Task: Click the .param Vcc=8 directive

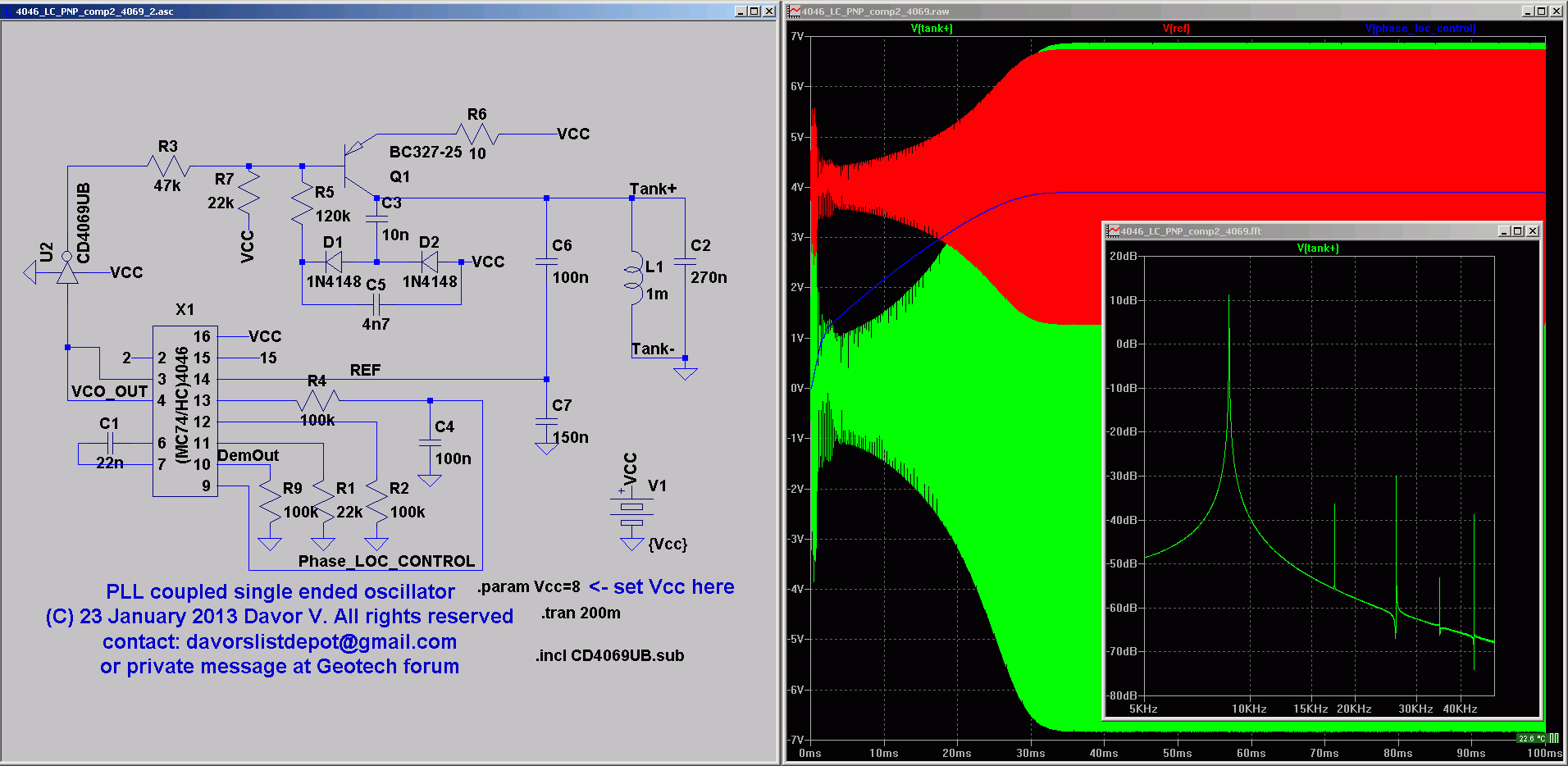Action: [x=529, y=587]
